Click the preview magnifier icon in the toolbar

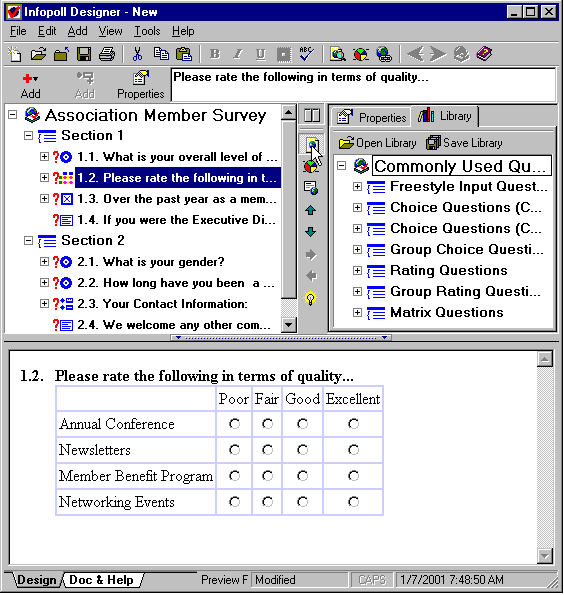(337, 54)
